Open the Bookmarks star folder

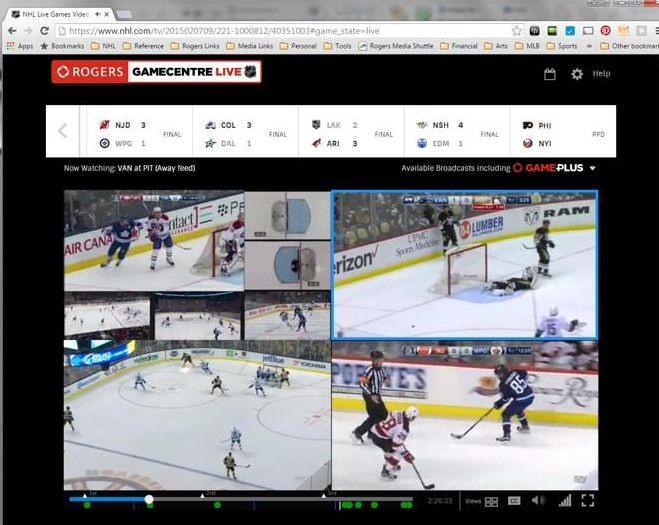(x=62, y=46)
